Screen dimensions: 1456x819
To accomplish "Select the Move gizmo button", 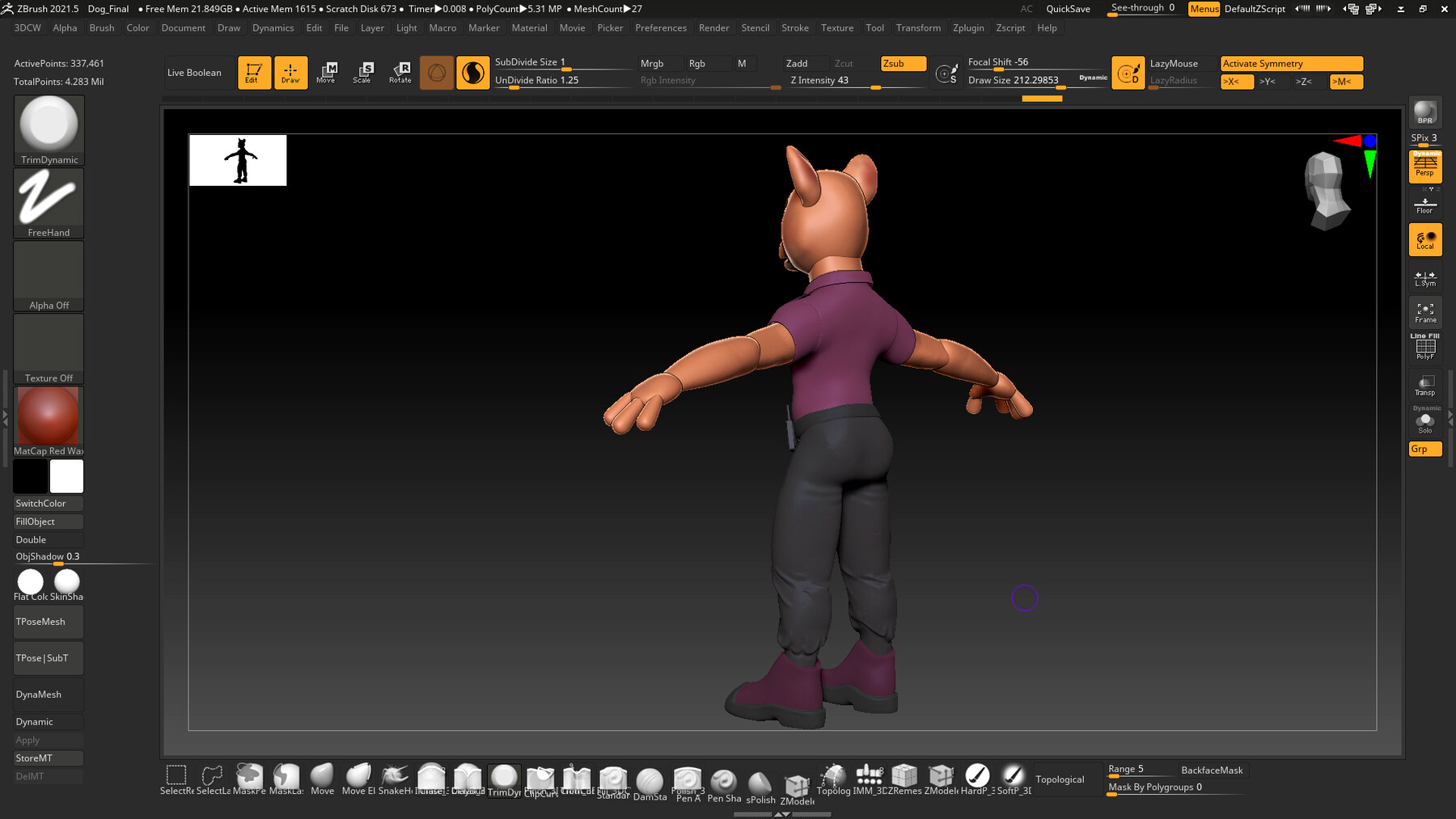I will [x=326, y=72].
